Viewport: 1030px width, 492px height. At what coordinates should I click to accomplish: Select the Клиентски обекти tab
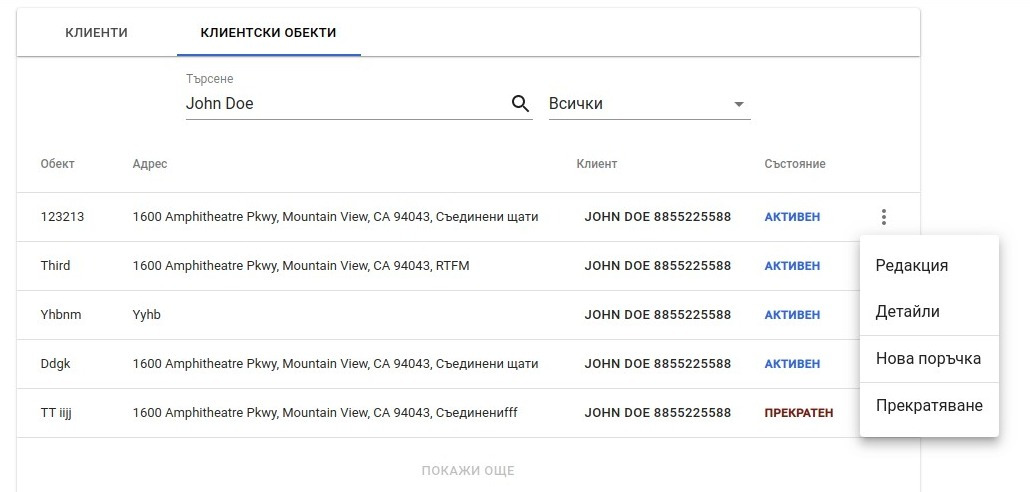point(268,33)
